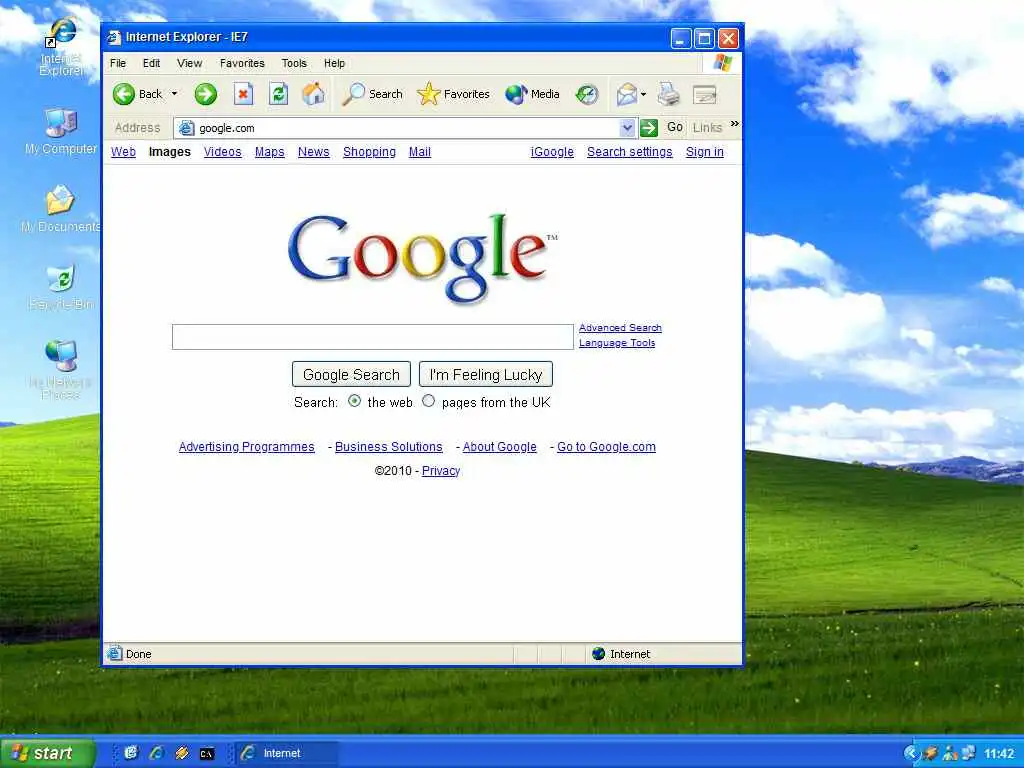
Task: Open the Favorites star toolbar button
Action: tap(453, 94)
